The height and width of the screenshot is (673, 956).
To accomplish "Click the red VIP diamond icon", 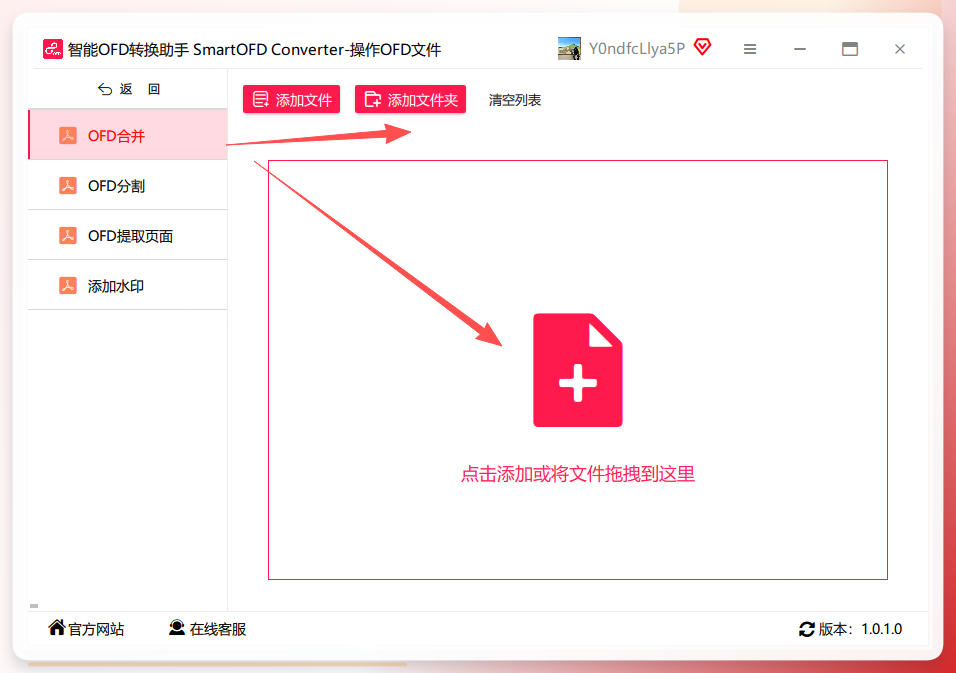I will click(x=702, y=47).
